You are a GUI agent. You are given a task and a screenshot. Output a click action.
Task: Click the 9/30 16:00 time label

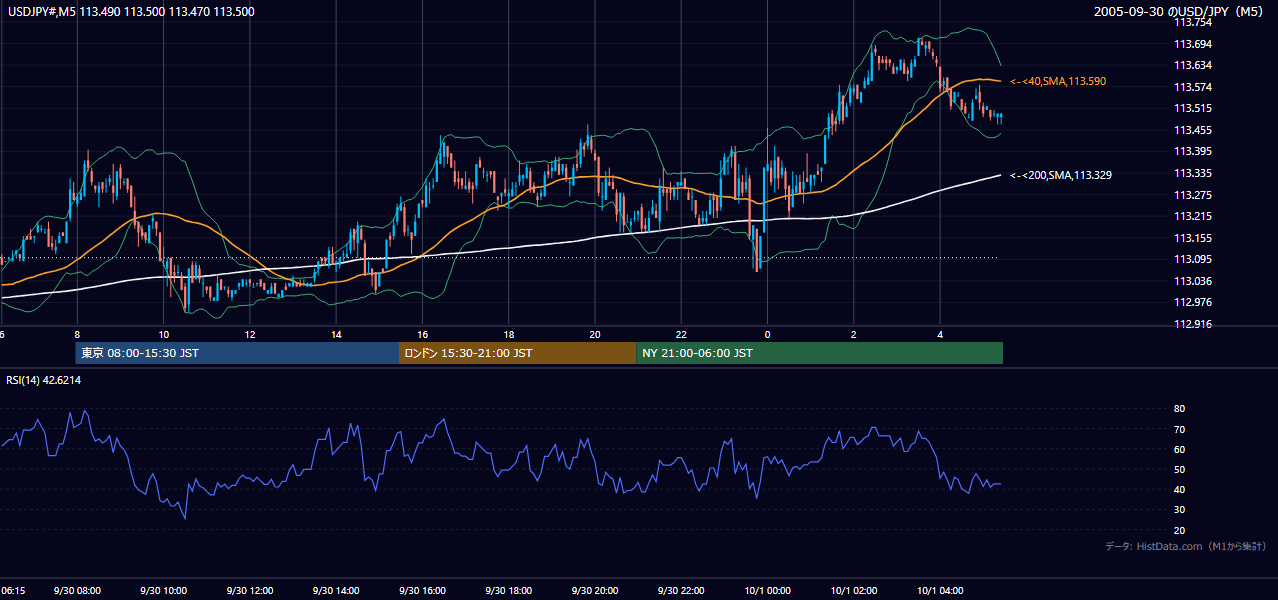(422, 590)
